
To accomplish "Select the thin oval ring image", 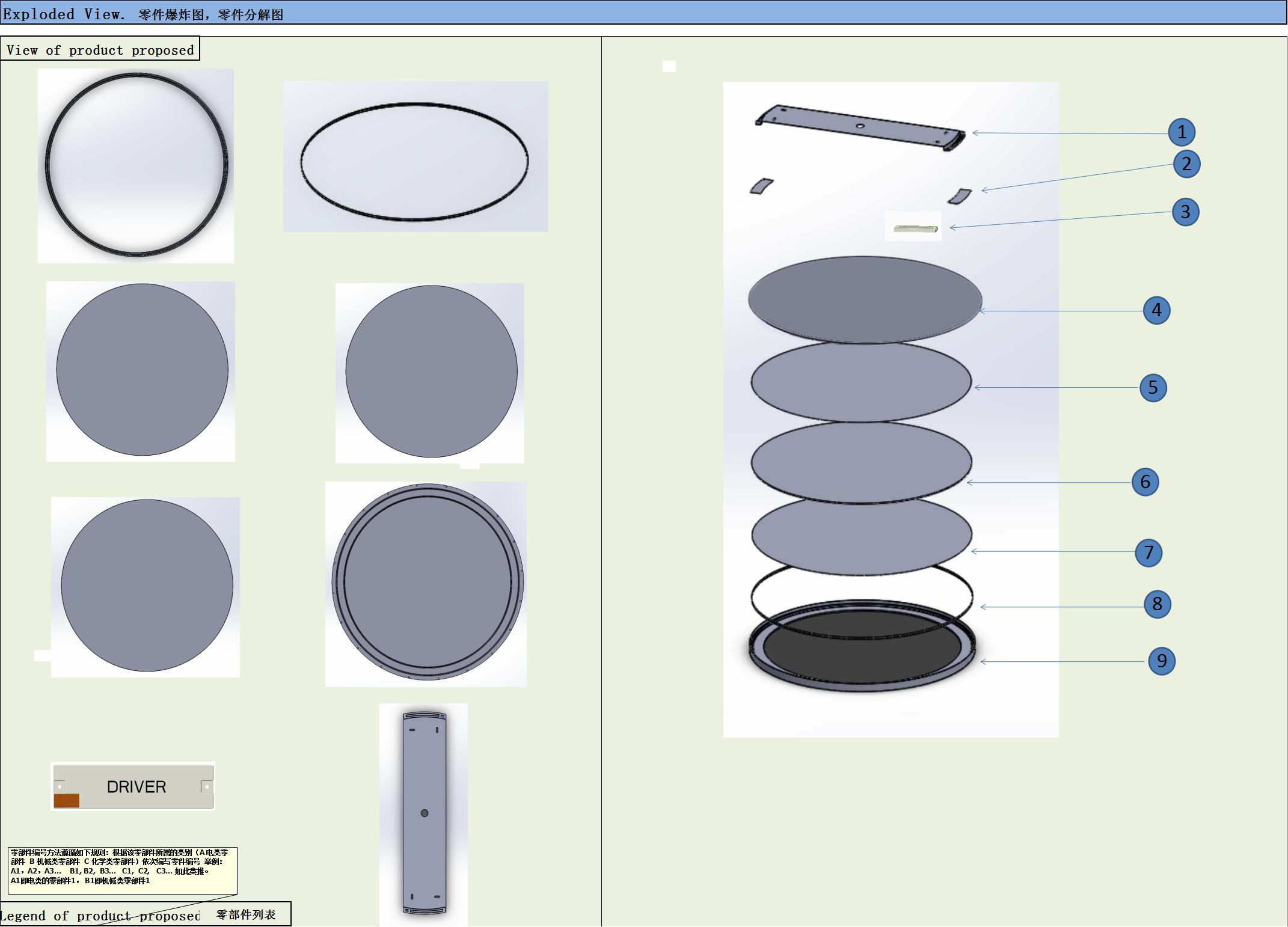I will coord(415,158).
